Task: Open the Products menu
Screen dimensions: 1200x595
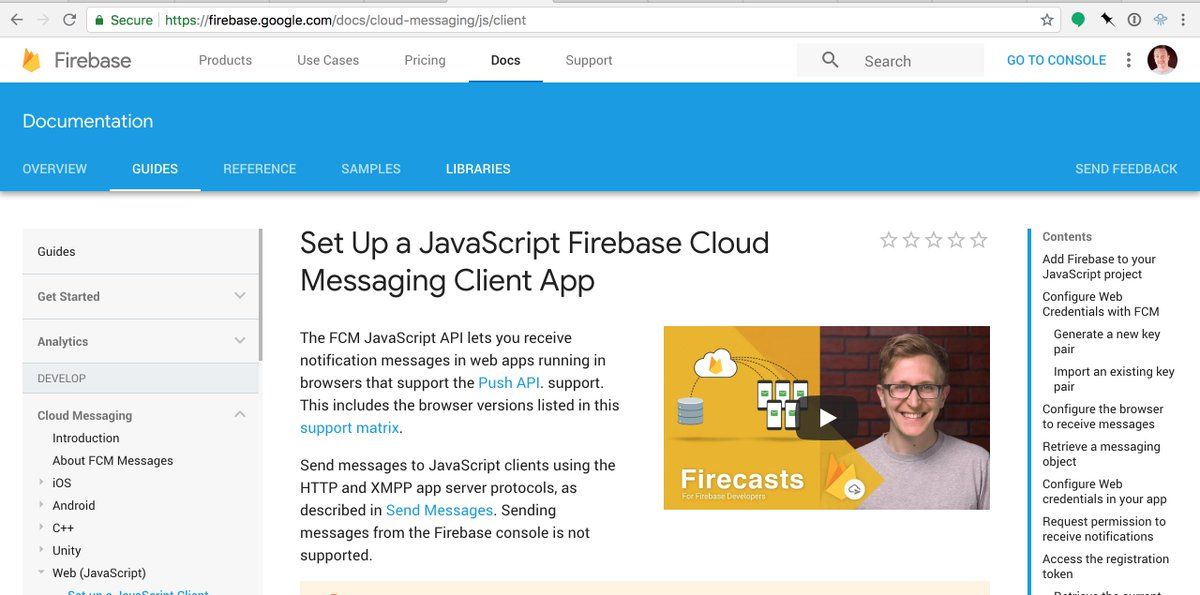Action: pyautogui.click(x=225, y=60)
